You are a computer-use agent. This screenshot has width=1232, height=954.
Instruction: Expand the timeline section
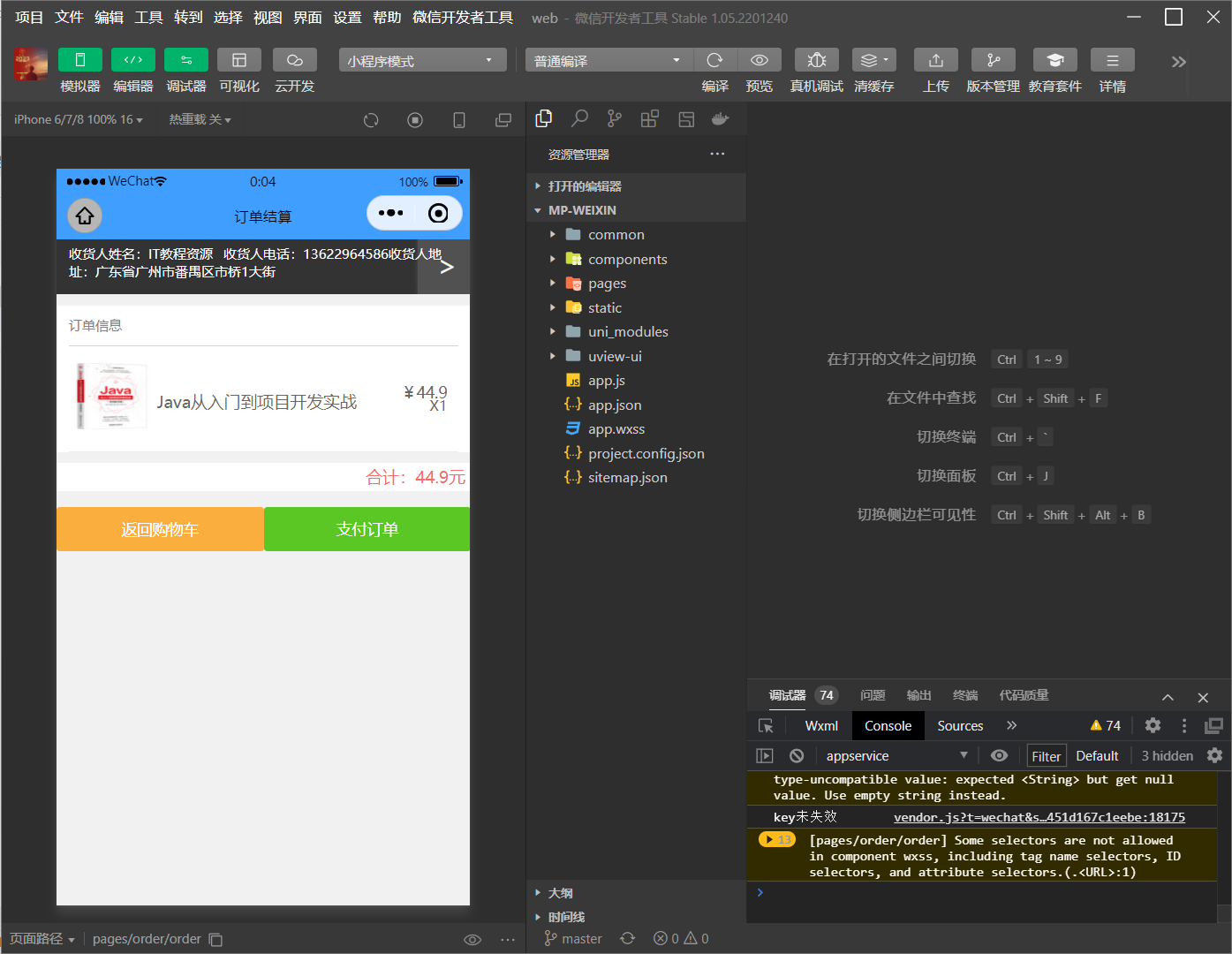click(636, 917)
